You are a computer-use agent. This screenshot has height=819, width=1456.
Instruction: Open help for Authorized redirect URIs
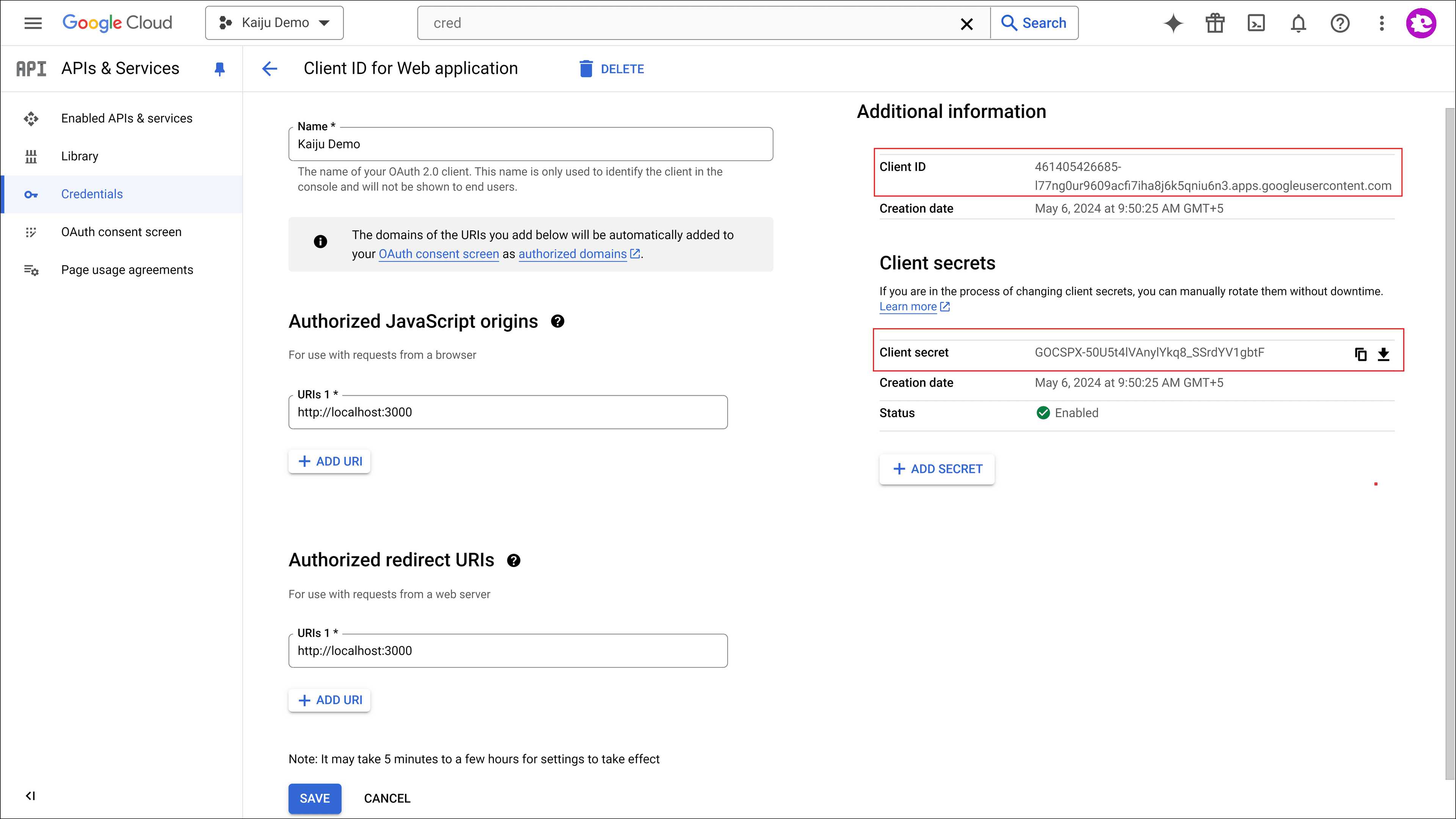click(x=513, y=560)
